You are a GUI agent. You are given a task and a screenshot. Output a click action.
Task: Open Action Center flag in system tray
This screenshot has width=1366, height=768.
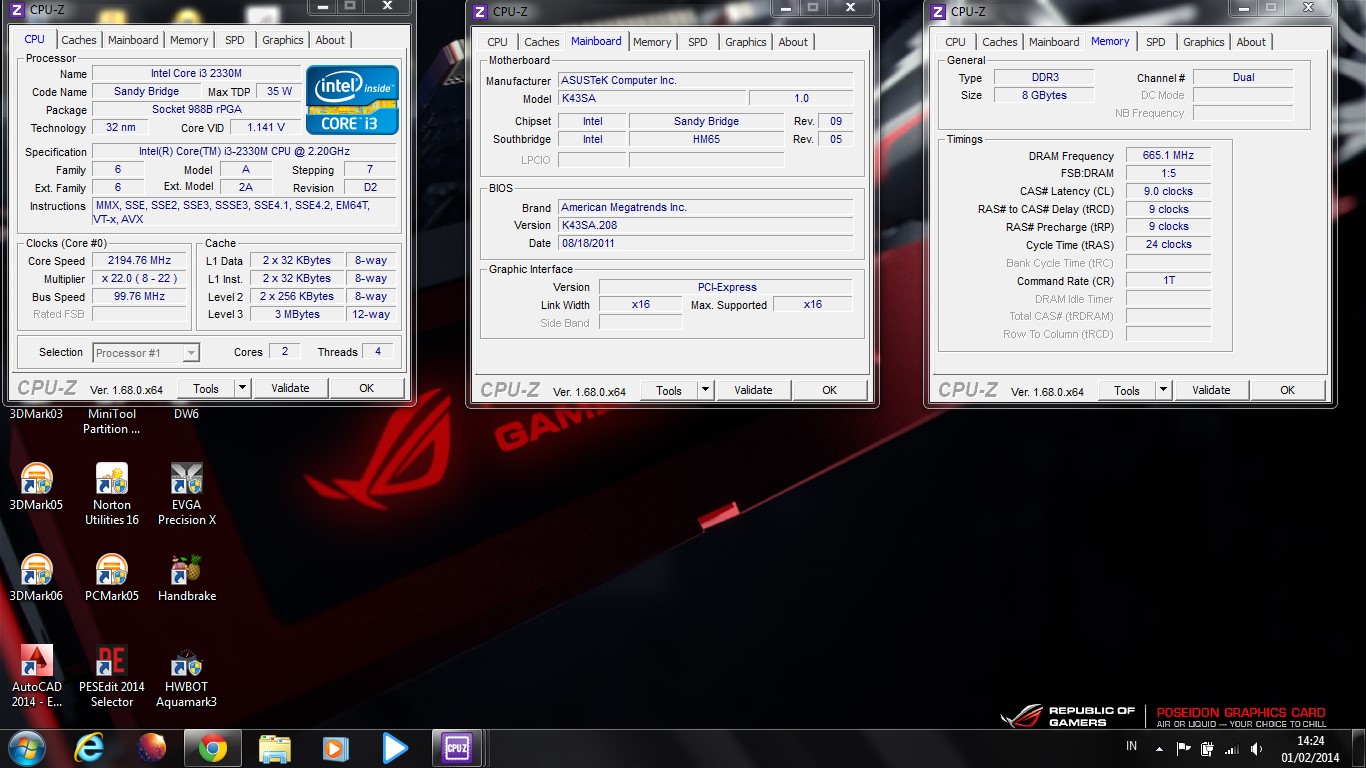coord(1183,748)
